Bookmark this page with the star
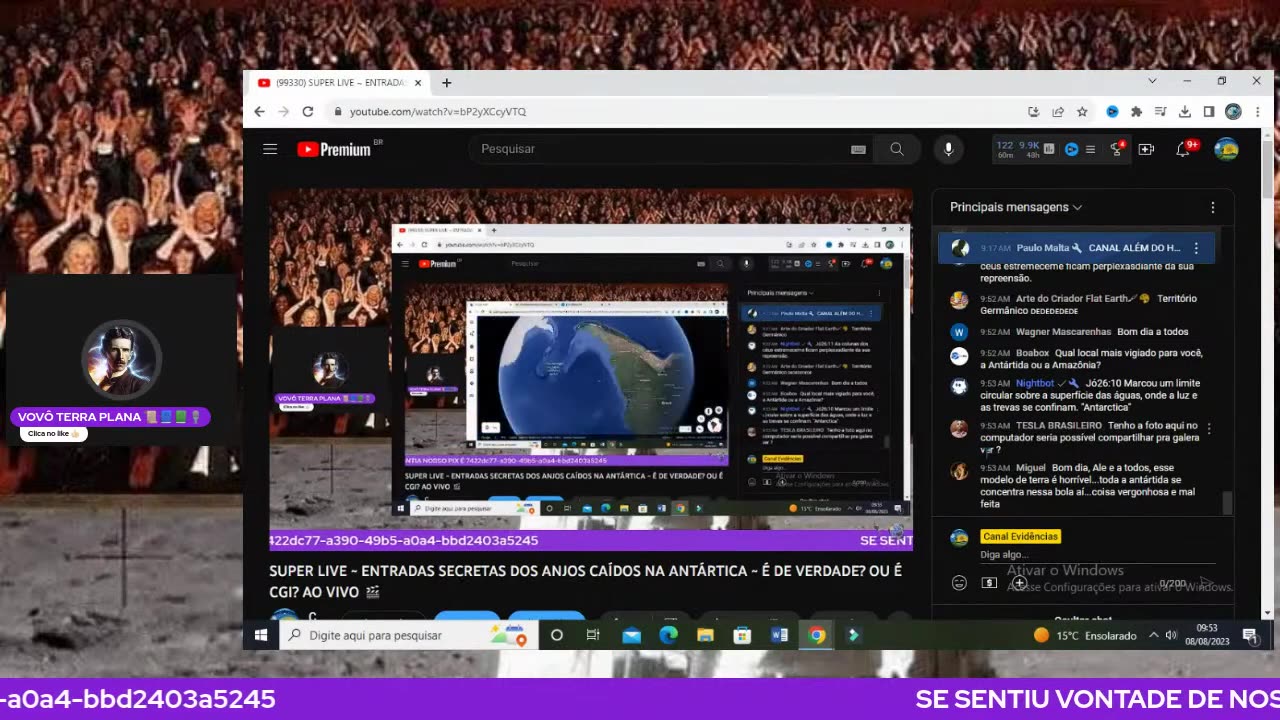The width and height of the screenshot is (1280, 720). [1082, 112]
